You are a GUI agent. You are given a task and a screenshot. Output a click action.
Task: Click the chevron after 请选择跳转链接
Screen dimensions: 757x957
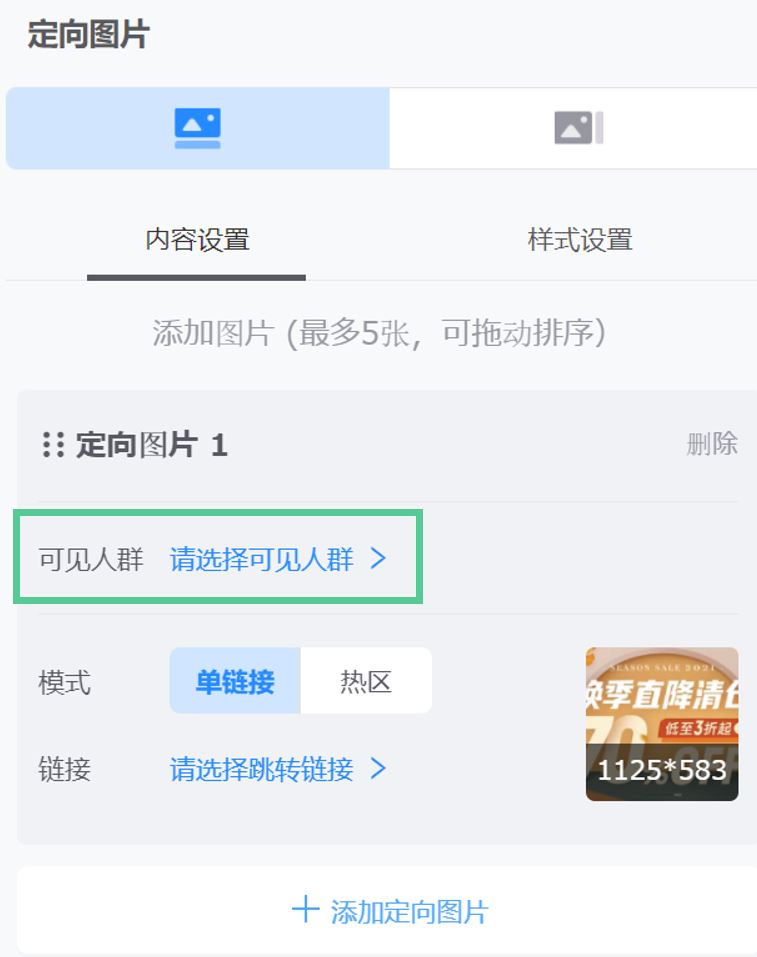[378, 768]
